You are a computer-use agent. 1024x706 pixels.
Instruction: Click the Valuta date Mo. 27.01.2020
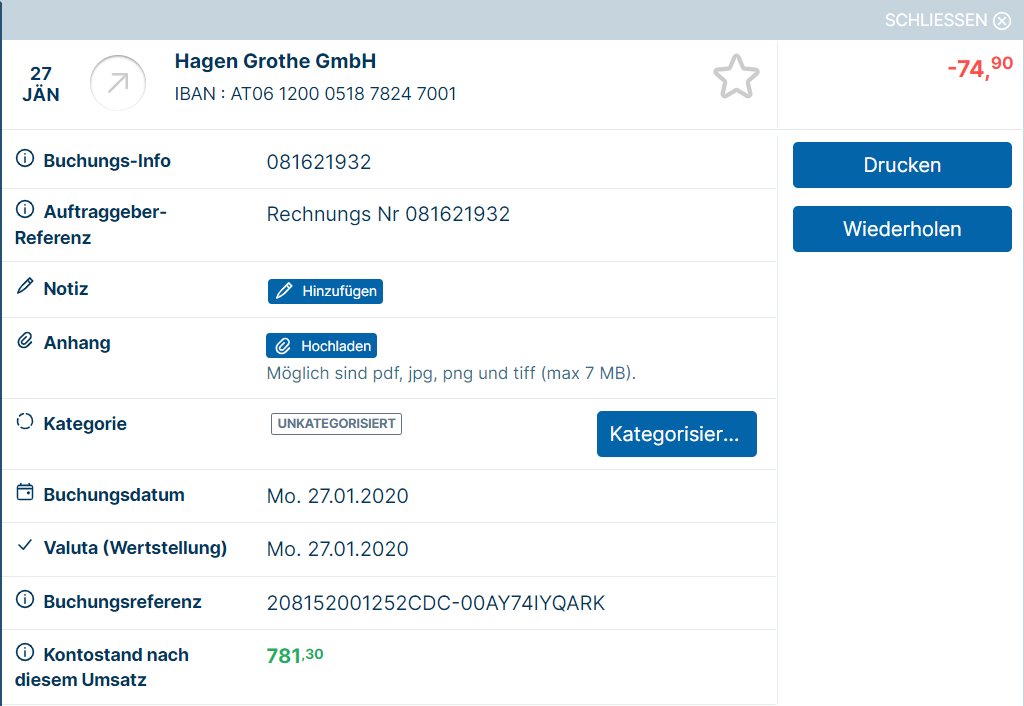[337, 549]
